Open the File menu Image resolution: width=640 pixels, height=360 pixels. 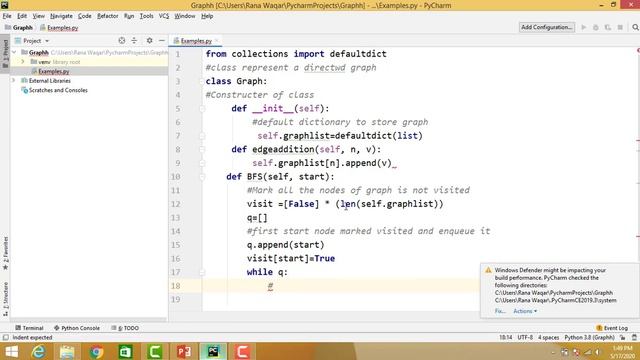tap(7, 16)
